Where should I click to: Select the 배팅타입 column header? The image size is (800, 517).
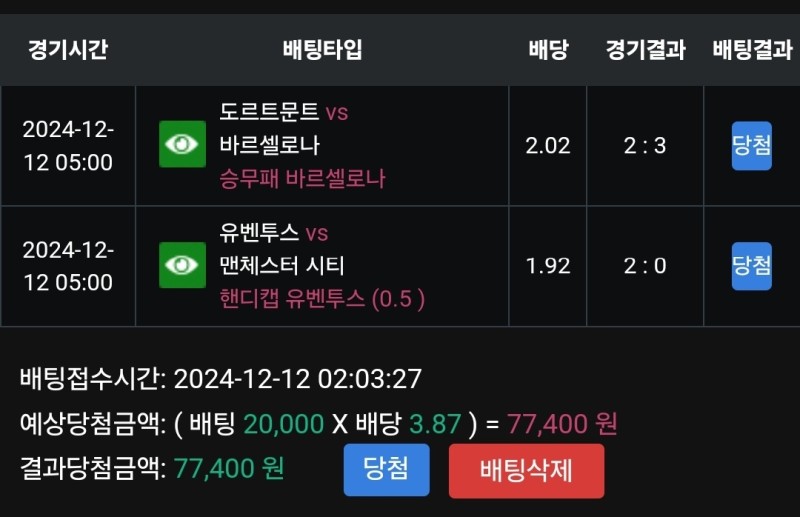click(x=322, y=49)
